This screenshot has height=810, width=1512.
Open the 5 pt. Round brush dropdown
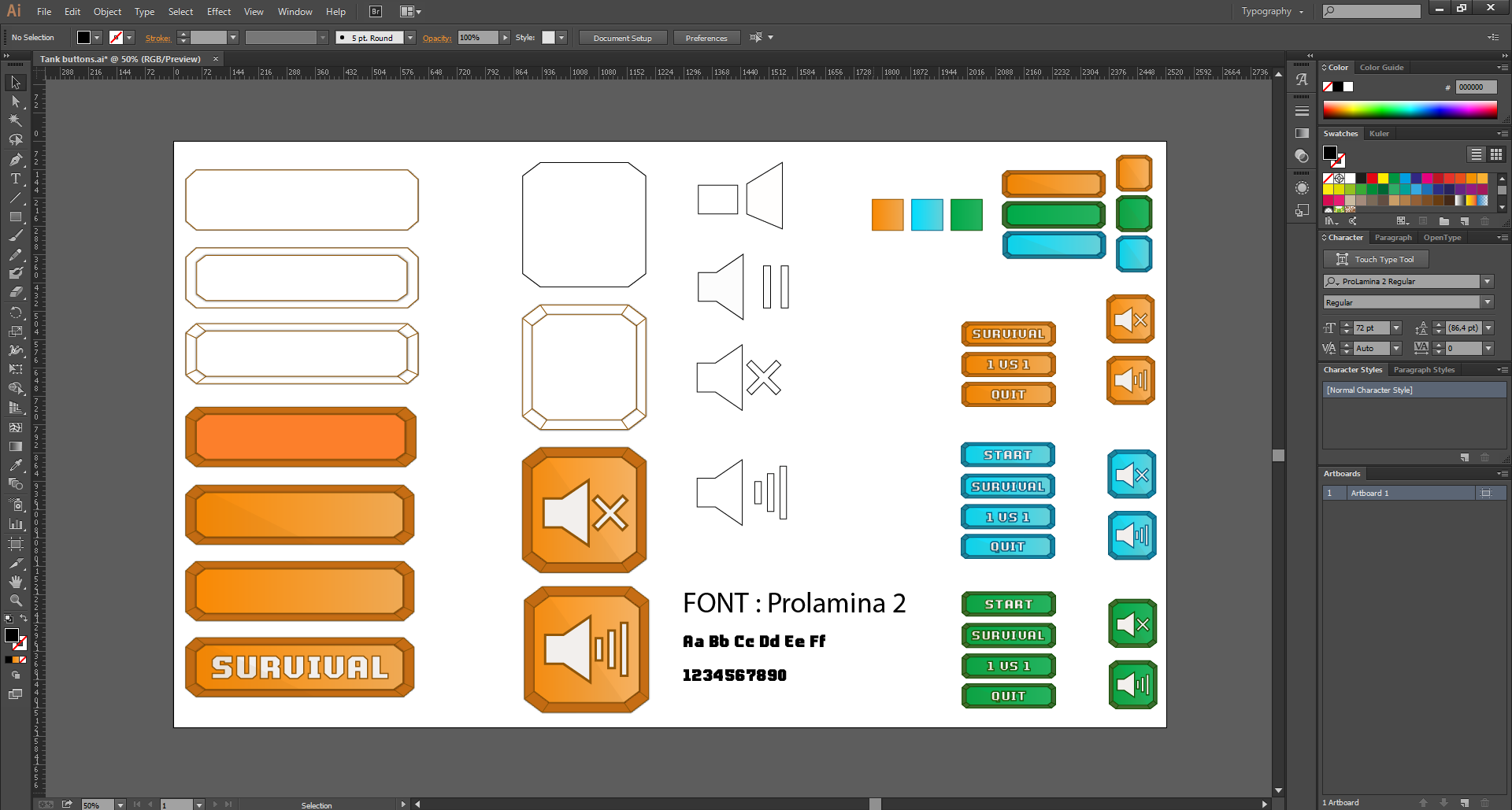click(410, 38)
